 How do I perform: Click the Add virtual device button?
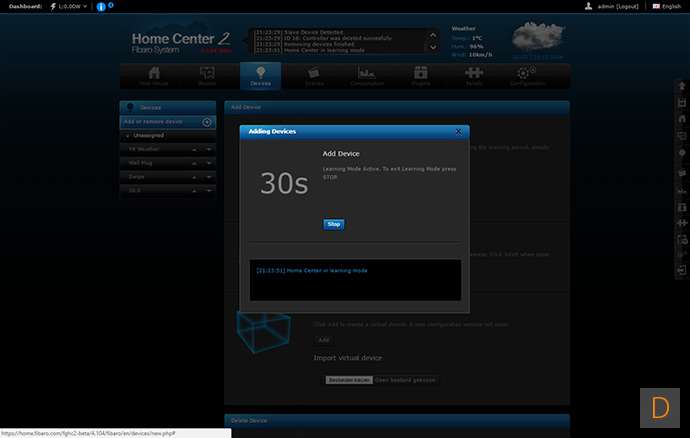(x=323, y=340)
